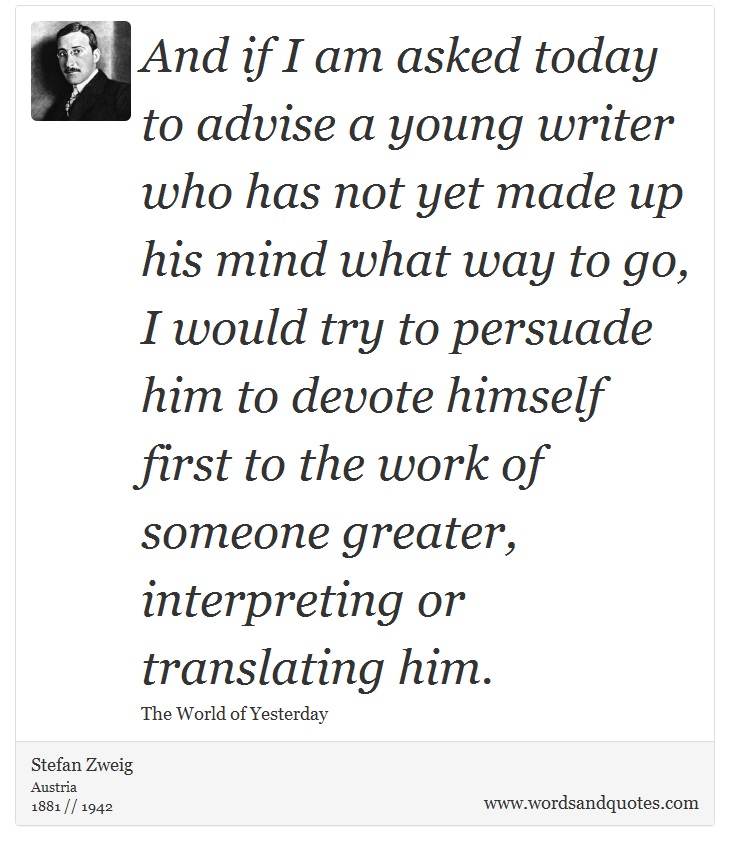Click the Stefan Zweig portrait thumbnail
This screenshot has height=851, width=730.
[x=81, y=71]
